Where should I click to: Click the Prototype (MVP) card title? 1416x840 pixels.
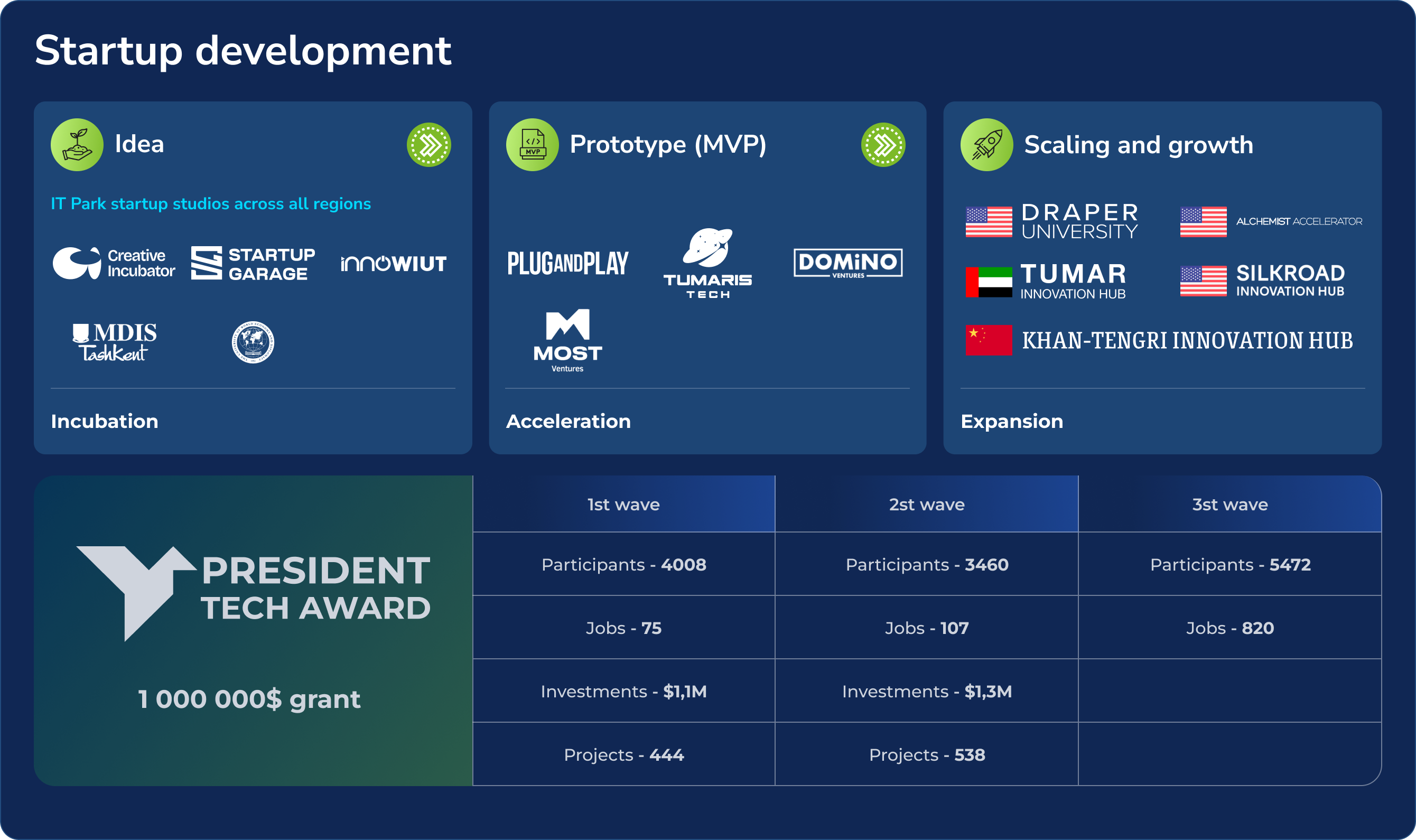click(668, 144)
